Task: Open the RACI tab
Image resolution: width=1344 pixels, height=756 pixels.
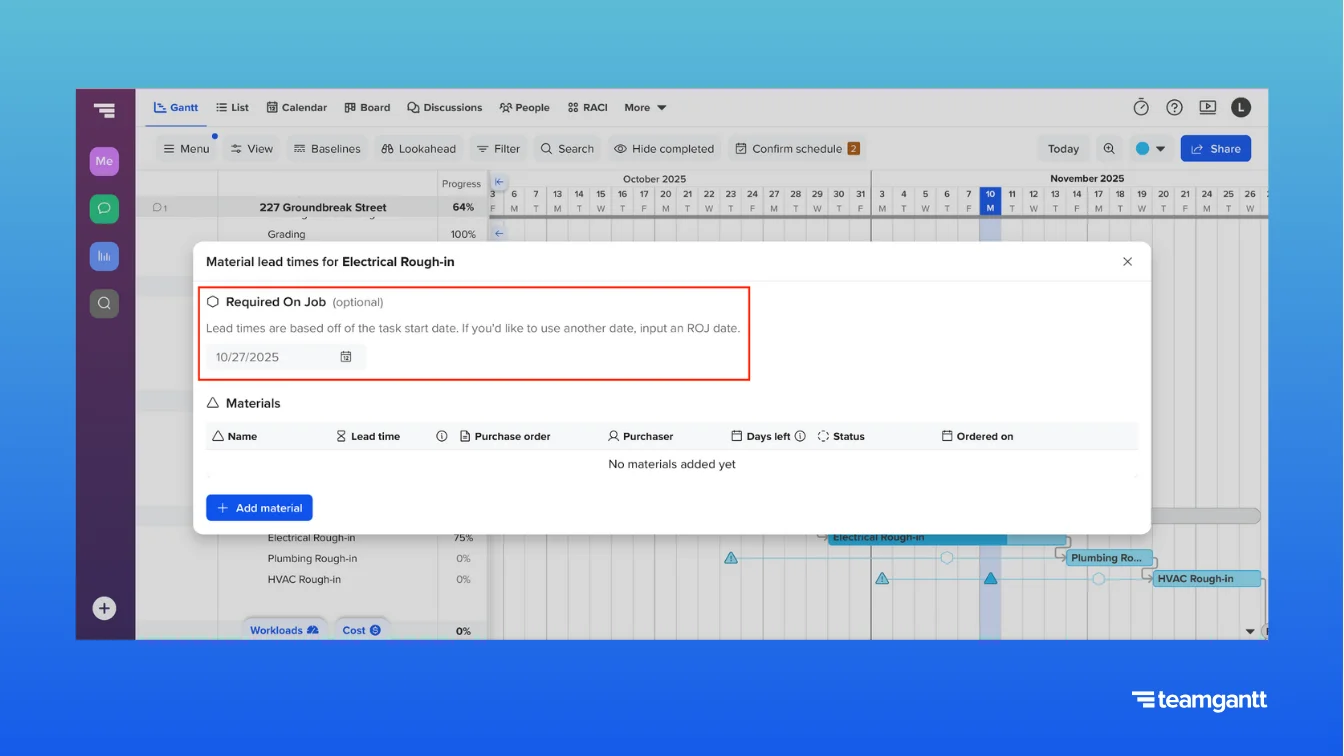Action: pos(588,107)
